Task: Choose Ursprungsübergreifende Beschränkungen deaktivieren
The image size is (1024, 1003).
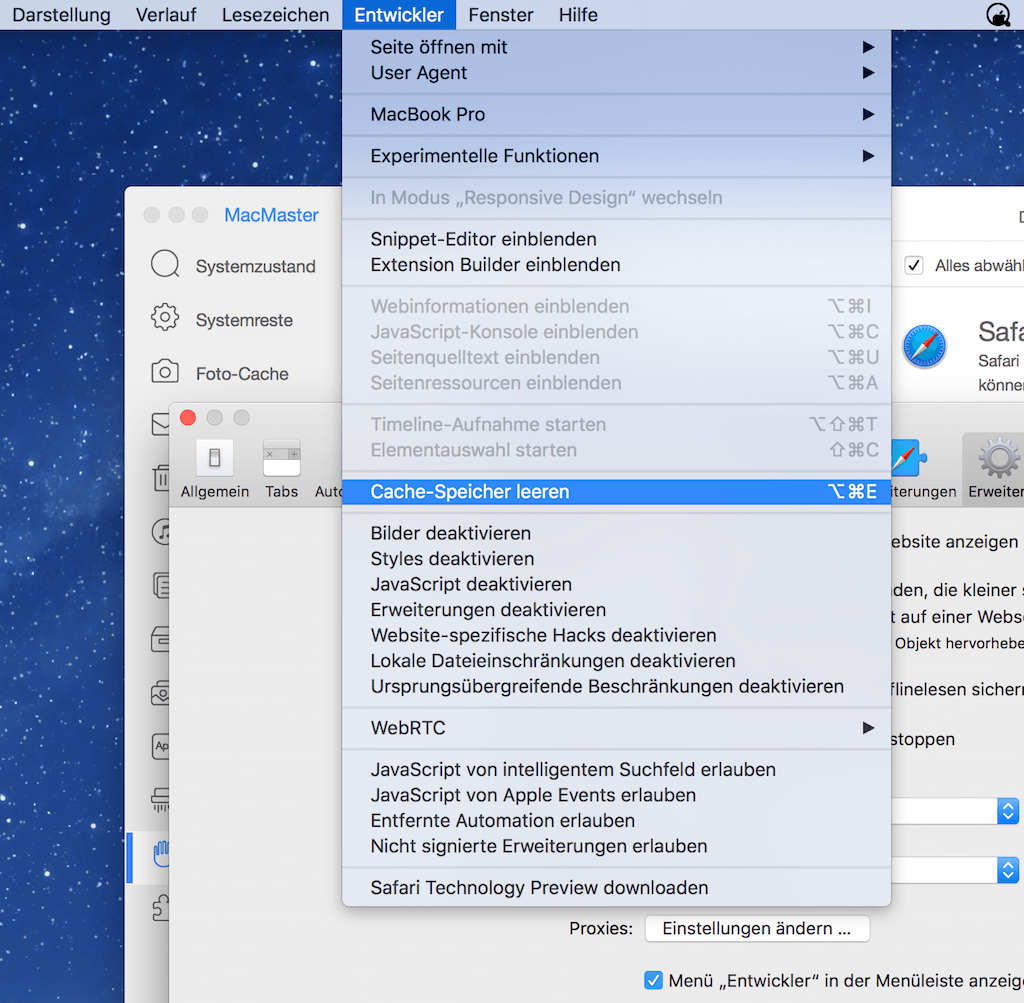Action: (616, 686)
